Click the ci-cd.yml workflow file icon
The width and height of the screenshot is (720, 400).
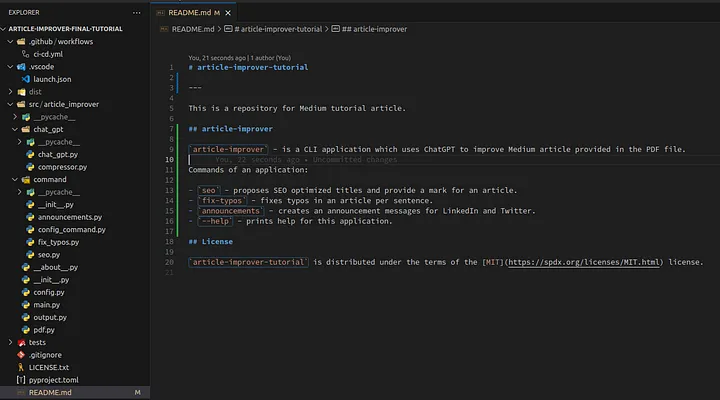pyautogui.click(x=24, y=53)
